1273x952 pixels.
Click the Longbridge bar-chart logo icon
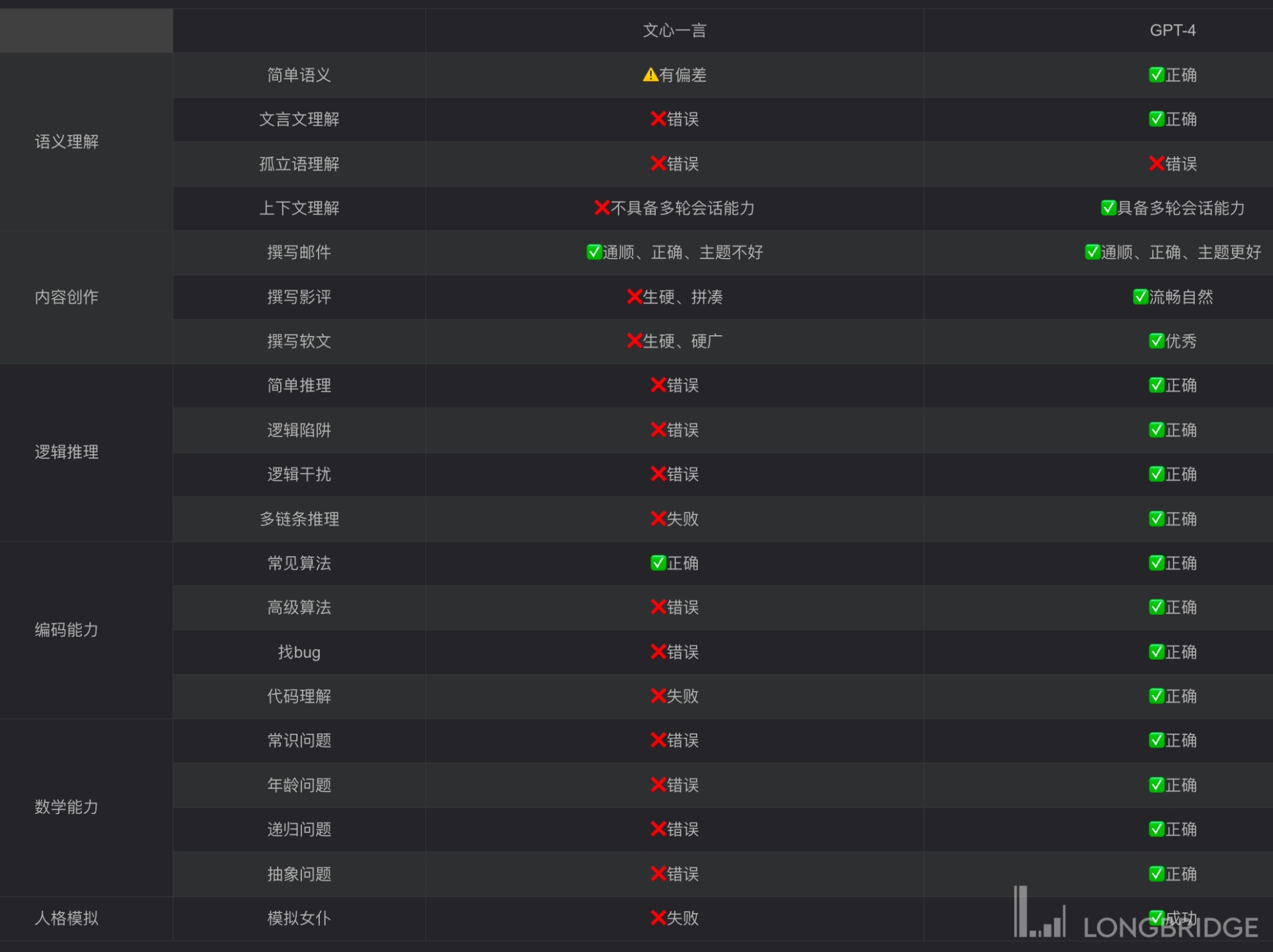tap(1040, 913)
